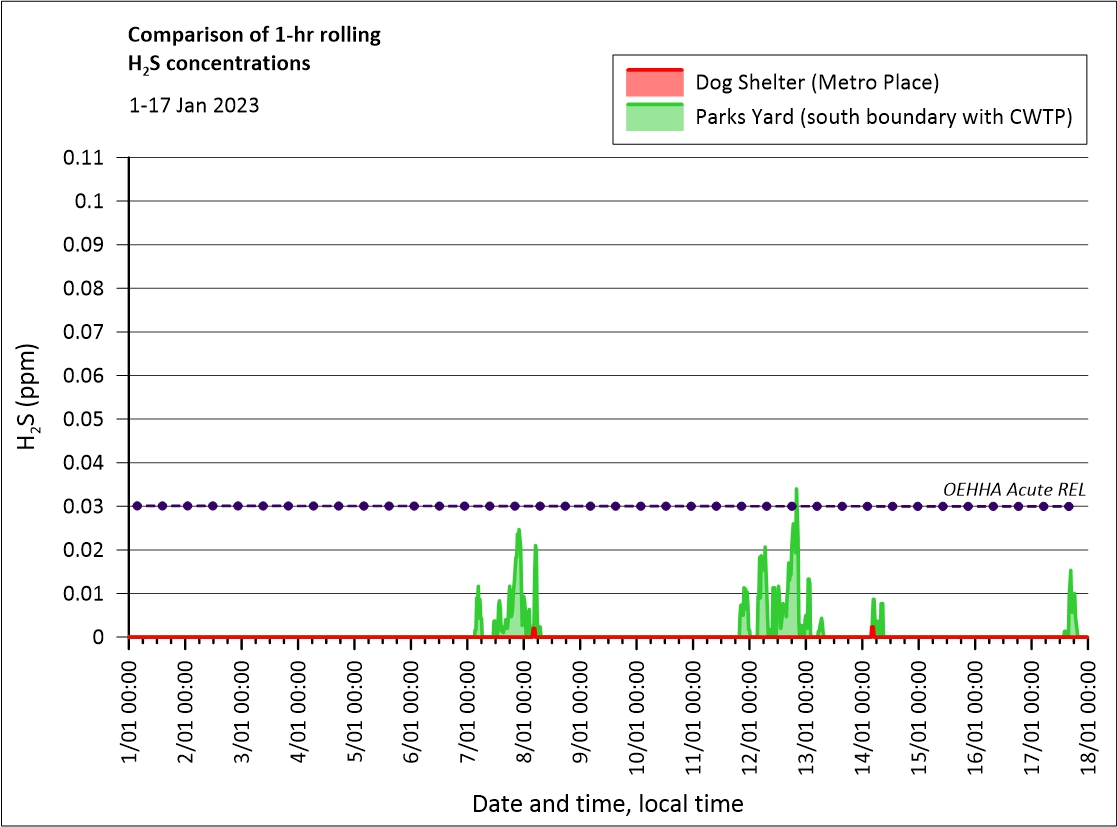
Task: Click the tallest green peak exceeding the REL line
Action: click(796, 492)
